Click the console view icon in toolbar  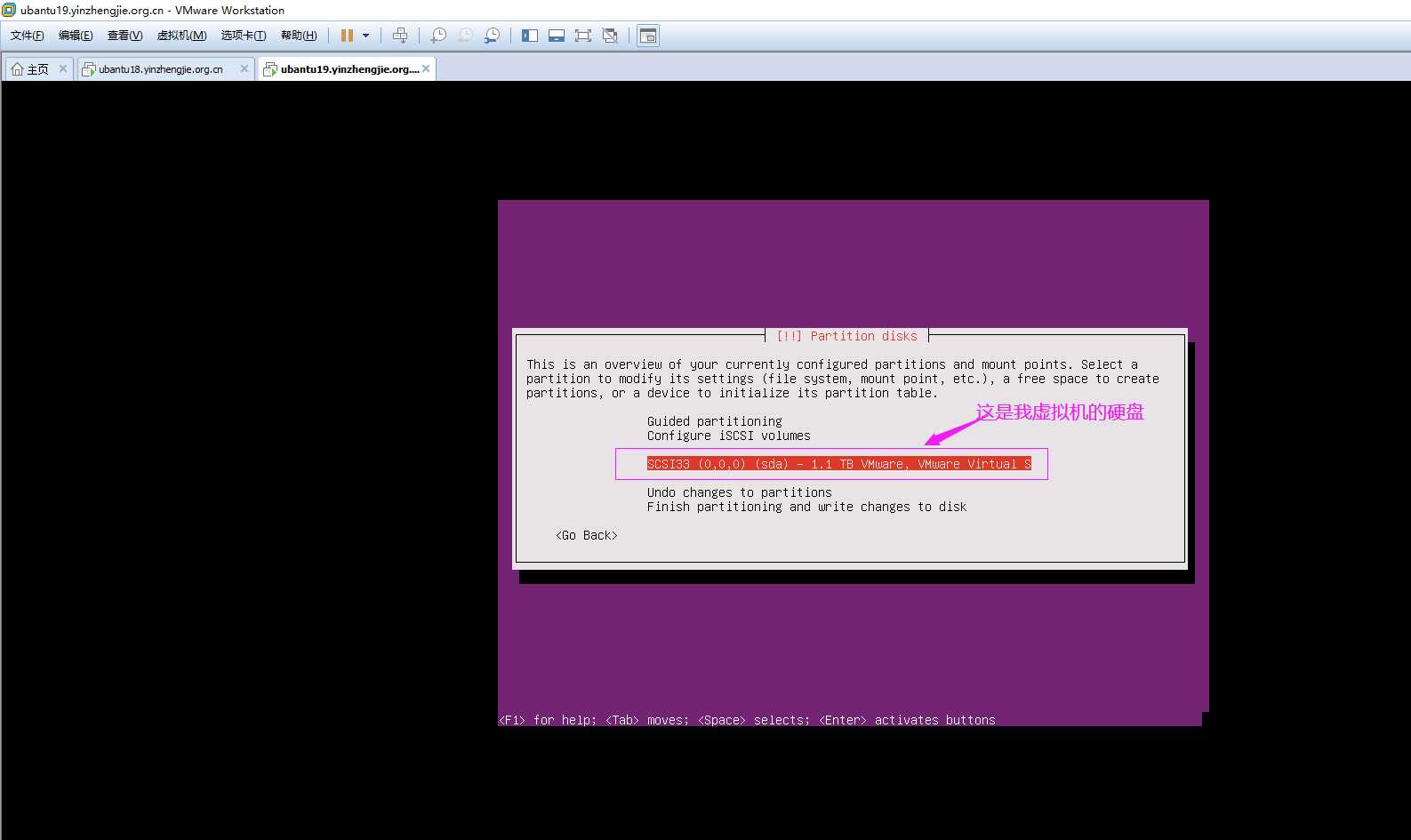click(648, 36)
